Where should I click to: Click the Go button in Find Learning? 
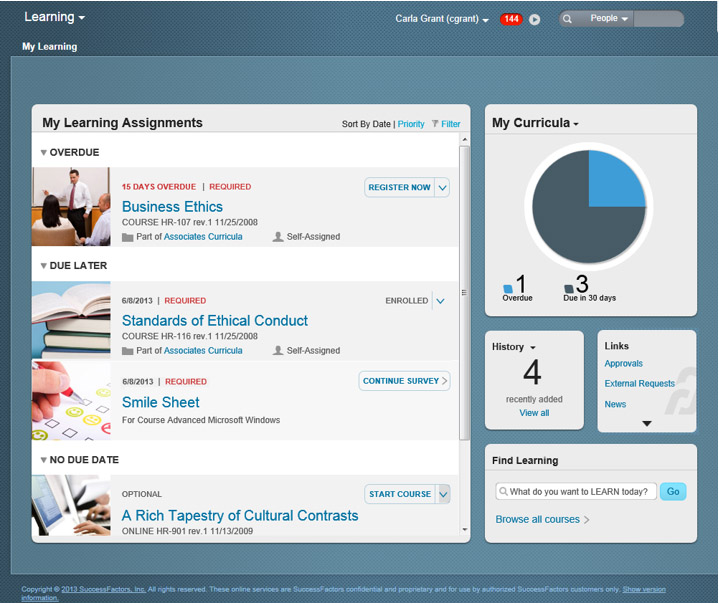pyautogui.click(x=673, y=492)
